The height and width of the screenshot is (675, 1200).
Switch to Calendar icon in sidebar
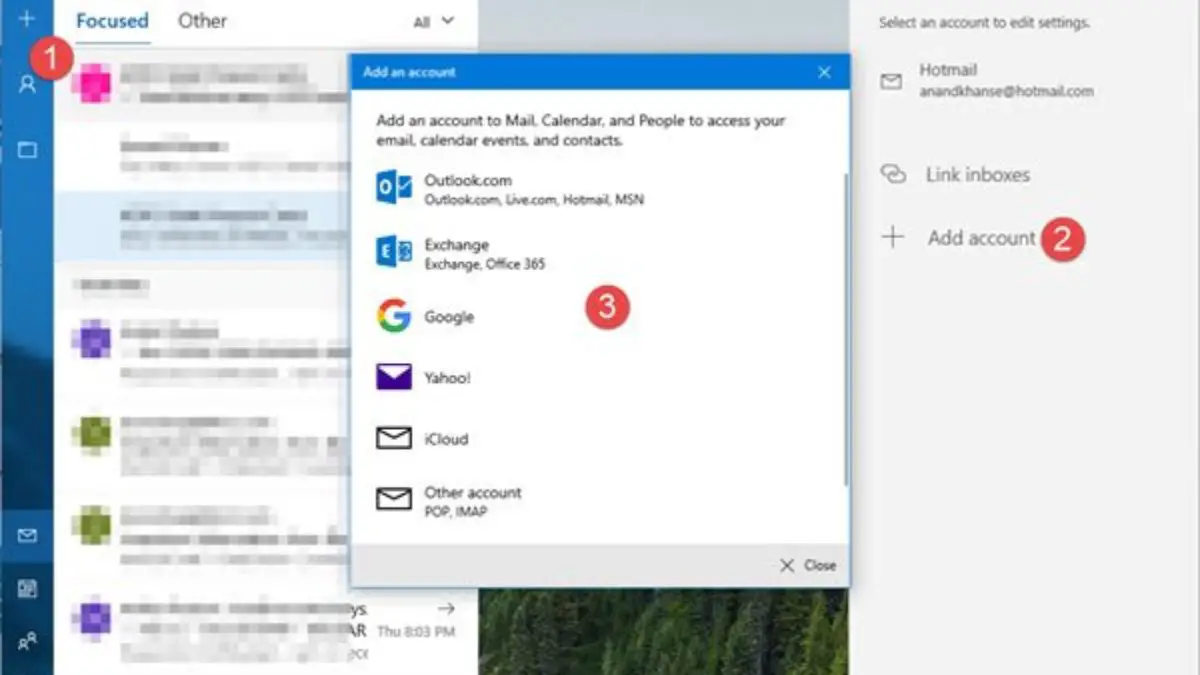coord(27,589)
